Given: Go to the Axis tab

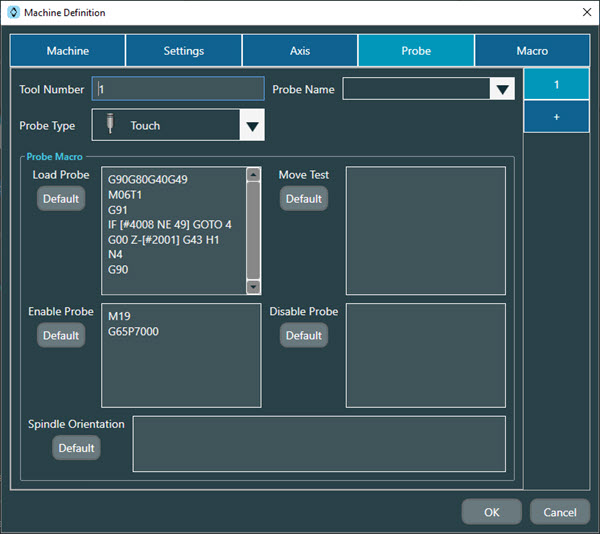Looking at the screenshot, I should point(300,51).
